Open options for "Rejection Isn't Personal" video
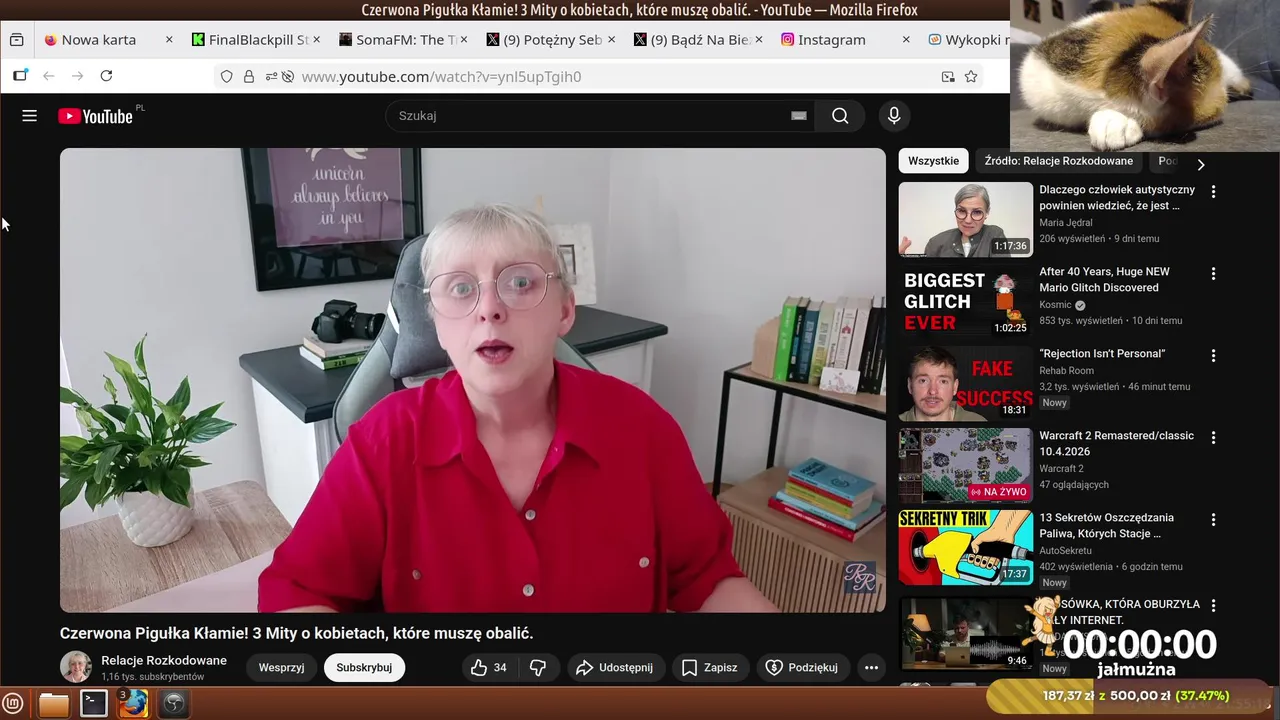The width and height of the screenshot is (1280, 720). coord(1213,355)
